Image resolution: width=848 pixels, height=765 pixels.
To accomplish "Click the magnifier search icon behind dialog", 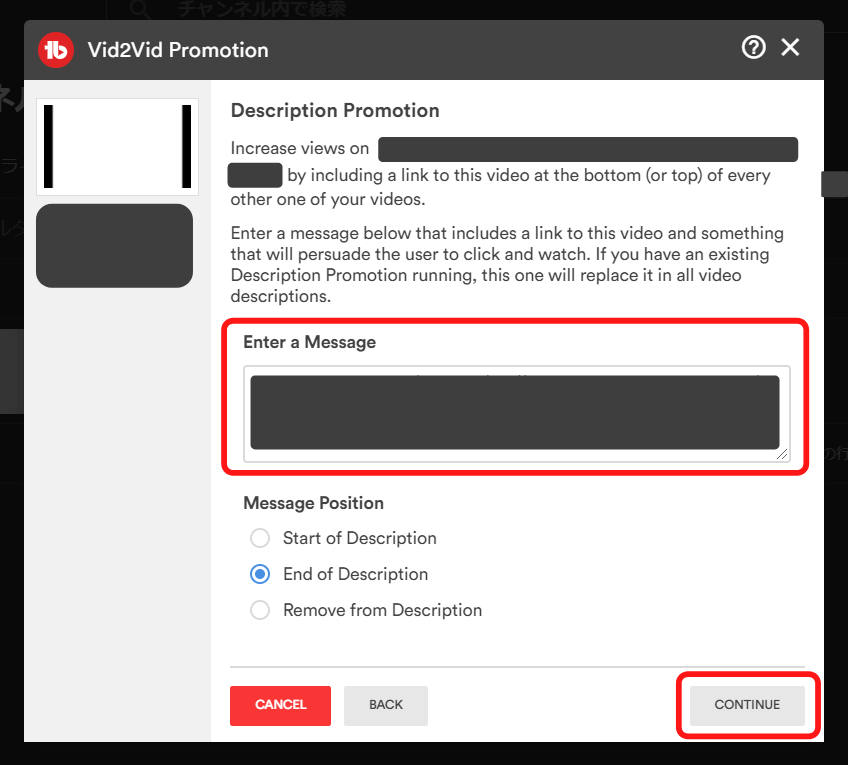I will 141,10.
